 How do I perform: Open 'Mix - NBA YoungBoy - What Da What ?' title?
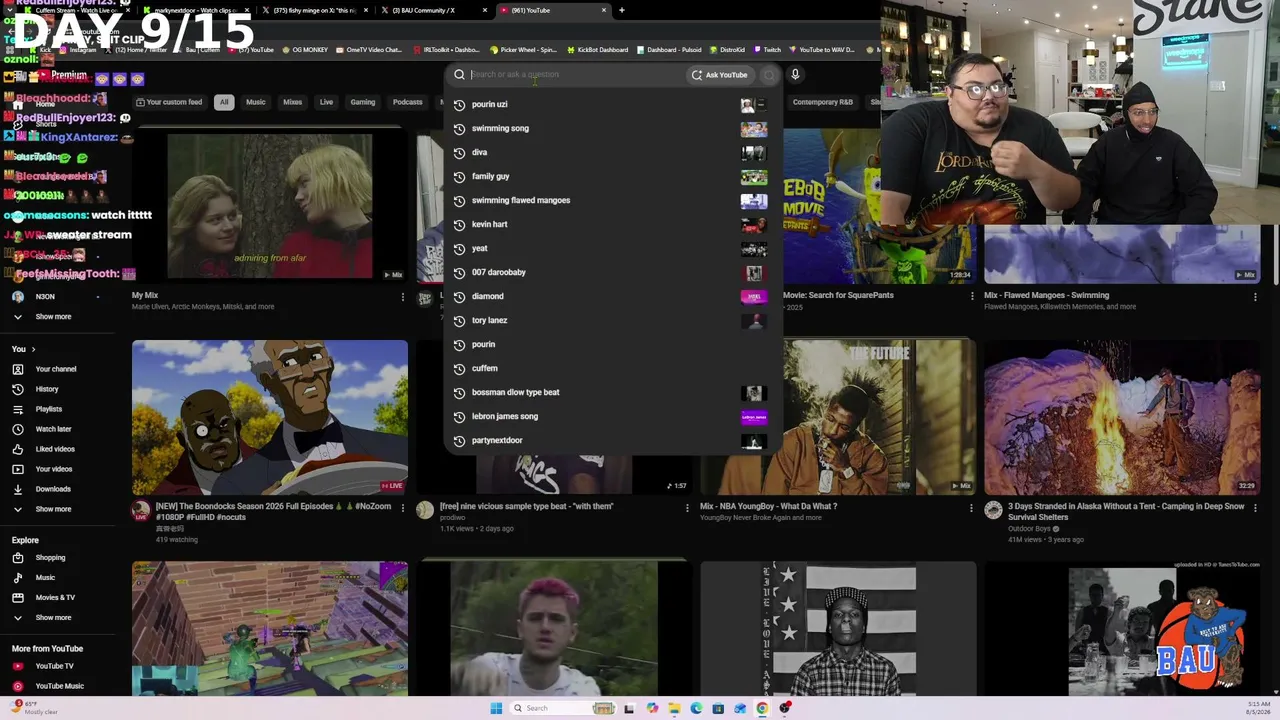pos(768,506)
